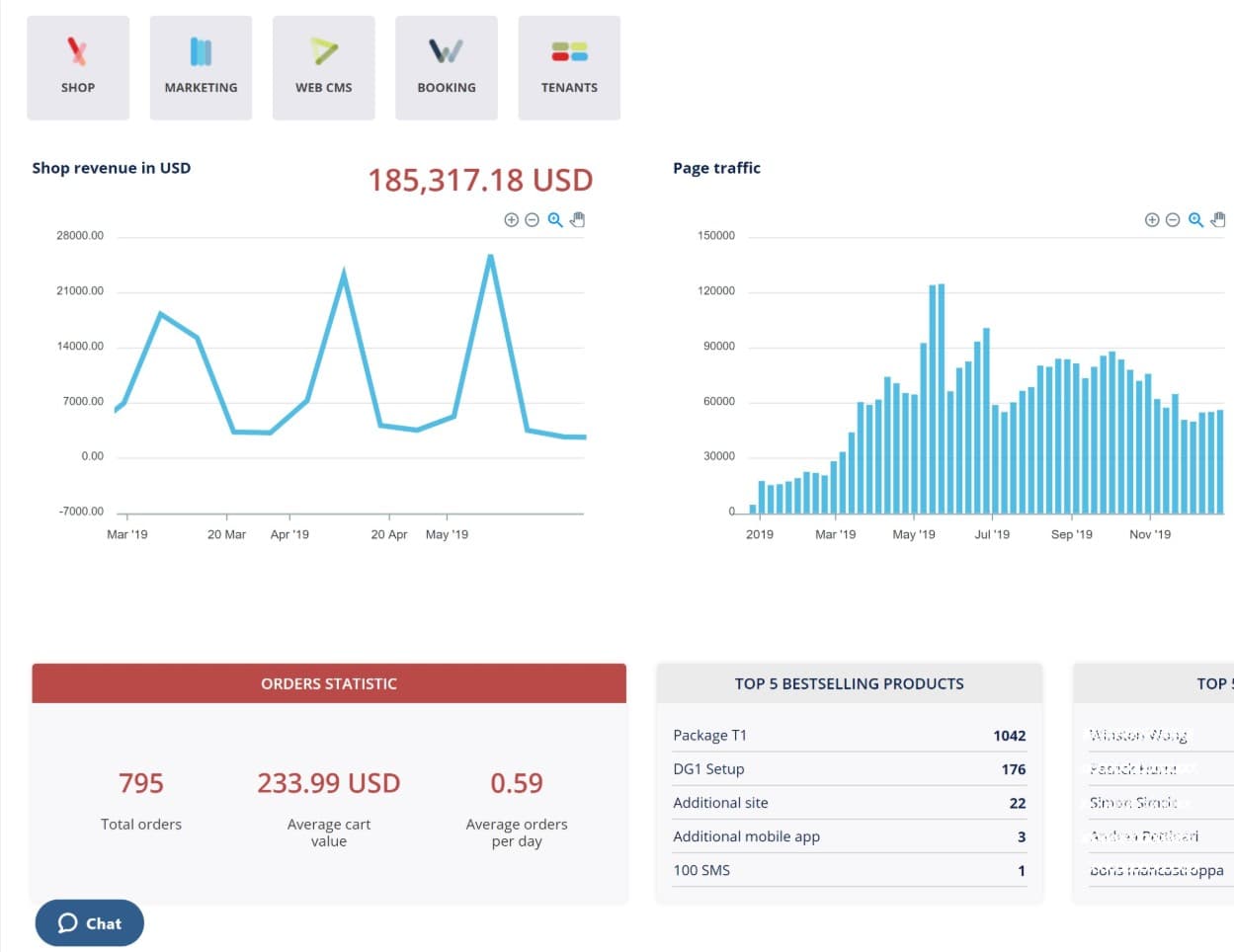1234x952 pixels.
Task: Open the Booking module tile
Action: 446,68
